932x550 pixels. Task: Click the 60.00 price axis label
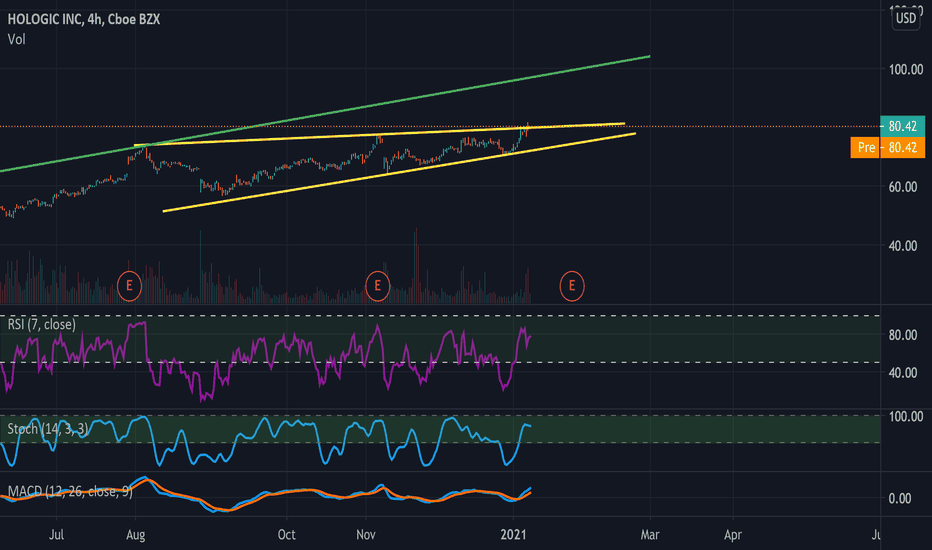(x=902, y=187)
